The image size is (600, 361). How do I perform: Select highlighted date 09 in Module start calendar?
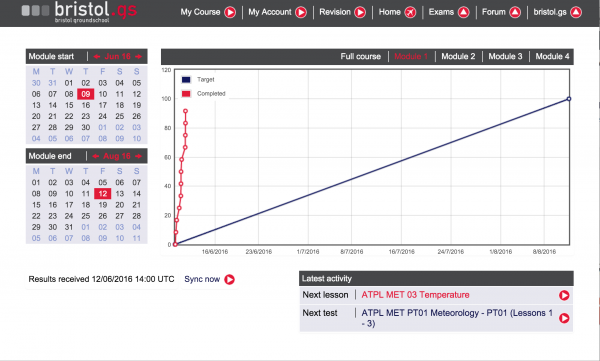(85, 94)
